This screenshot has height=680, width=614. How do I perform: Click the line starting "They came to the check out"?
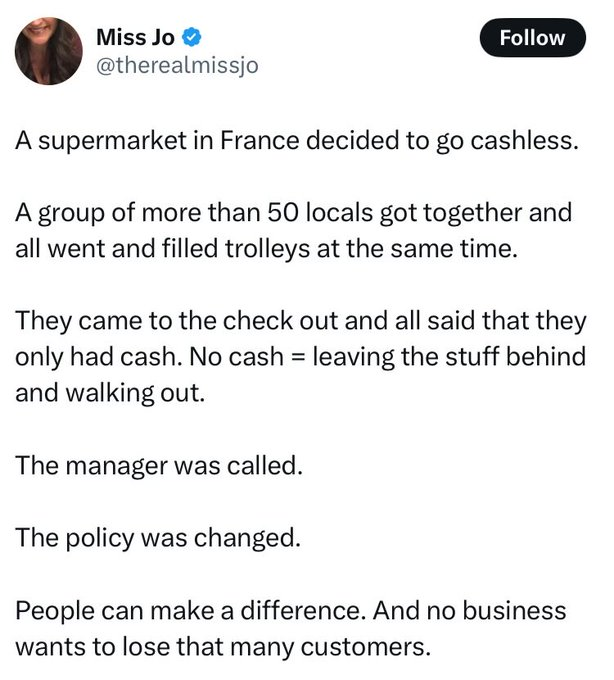pos(300,323)
